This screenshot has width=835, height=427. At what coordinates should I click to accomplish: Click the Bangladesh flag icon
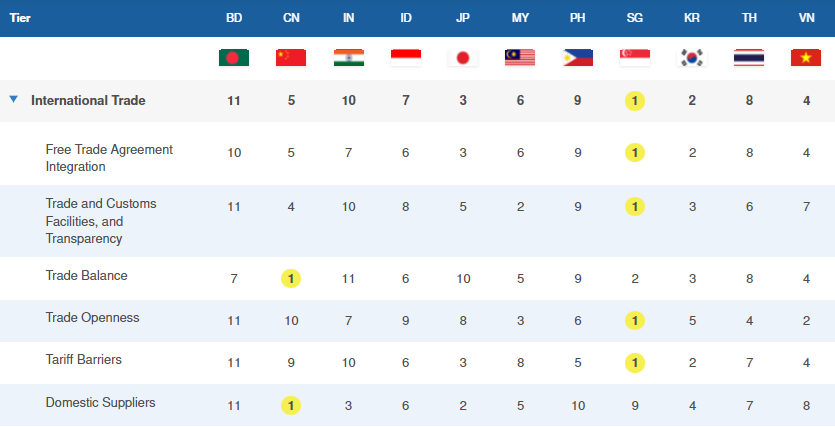pos(234,58)
